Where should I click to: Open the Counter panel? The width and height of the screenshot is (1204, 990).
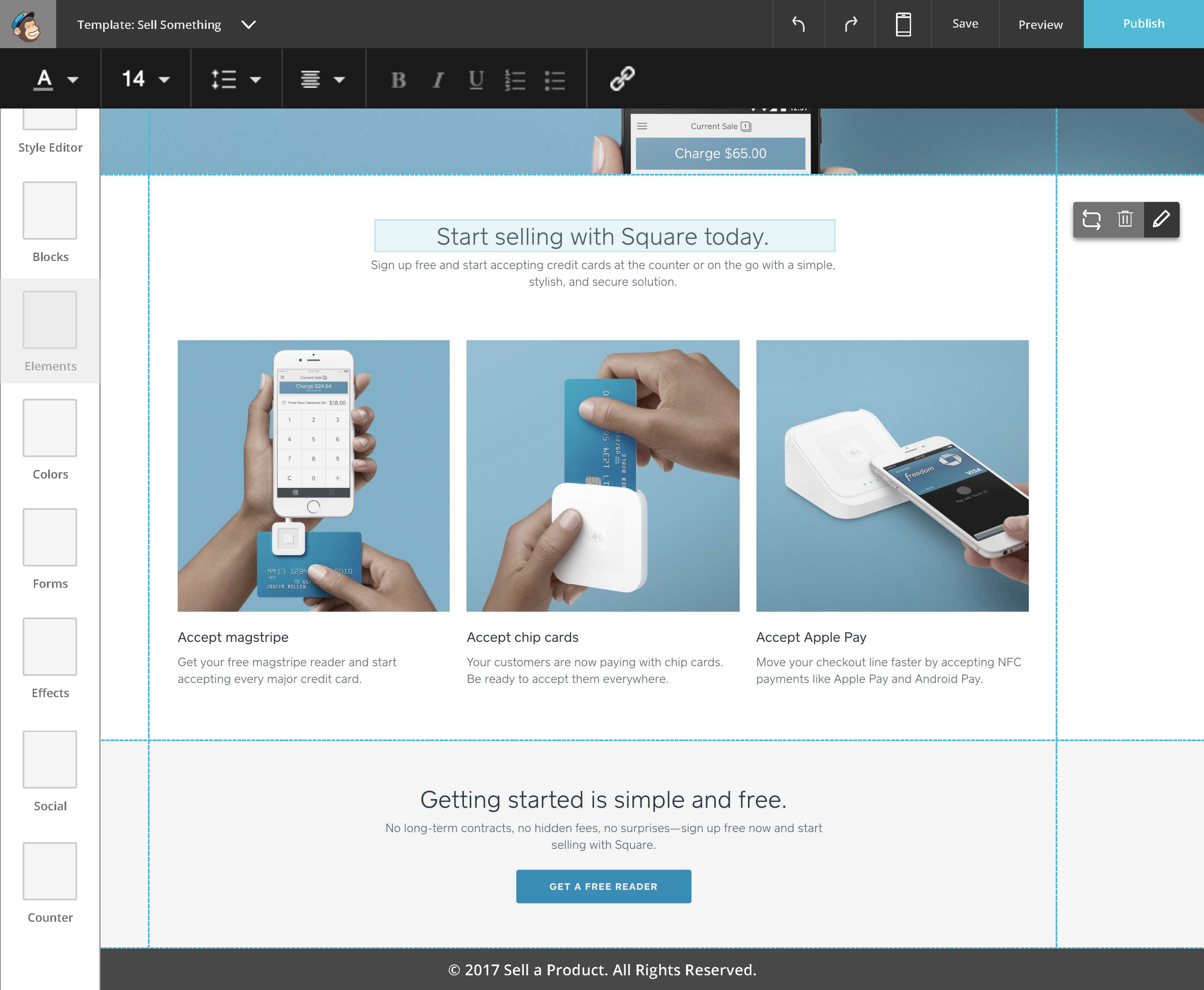(x=50, y=884)
